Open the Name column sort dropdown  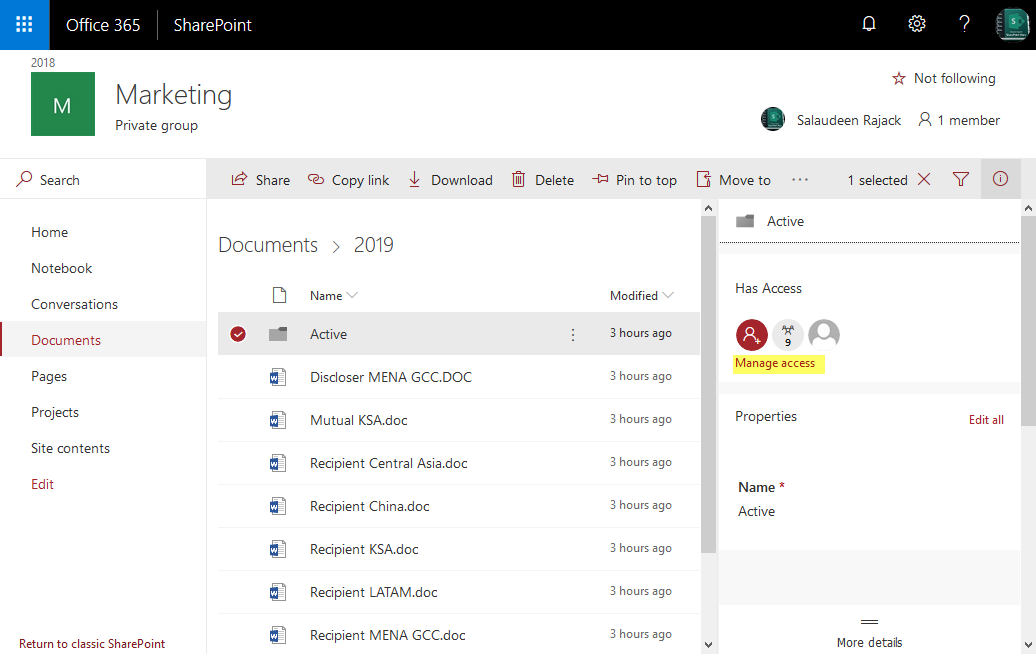point(333,295)
